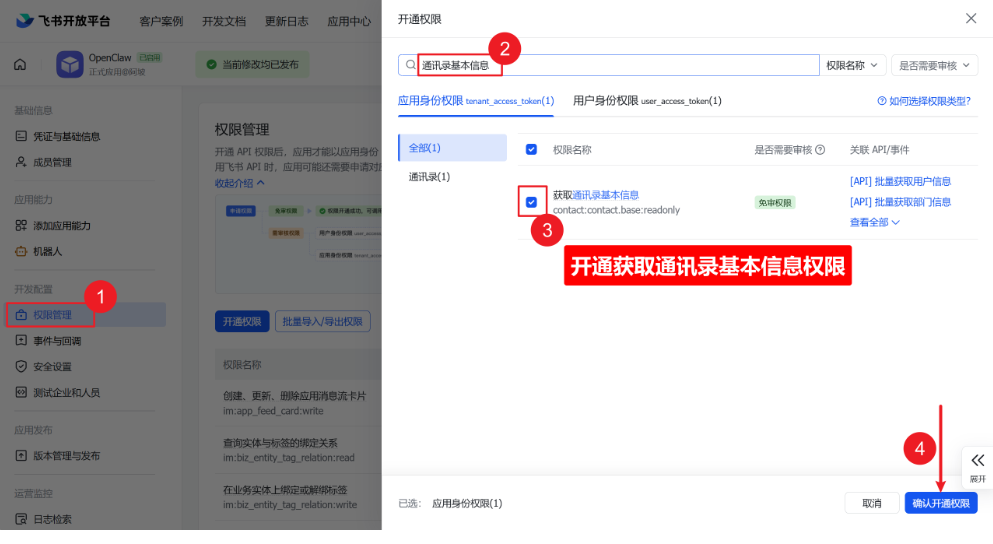Click the home icon in the app header
Viewport: 993px width, 544px height.
(20, 65)
